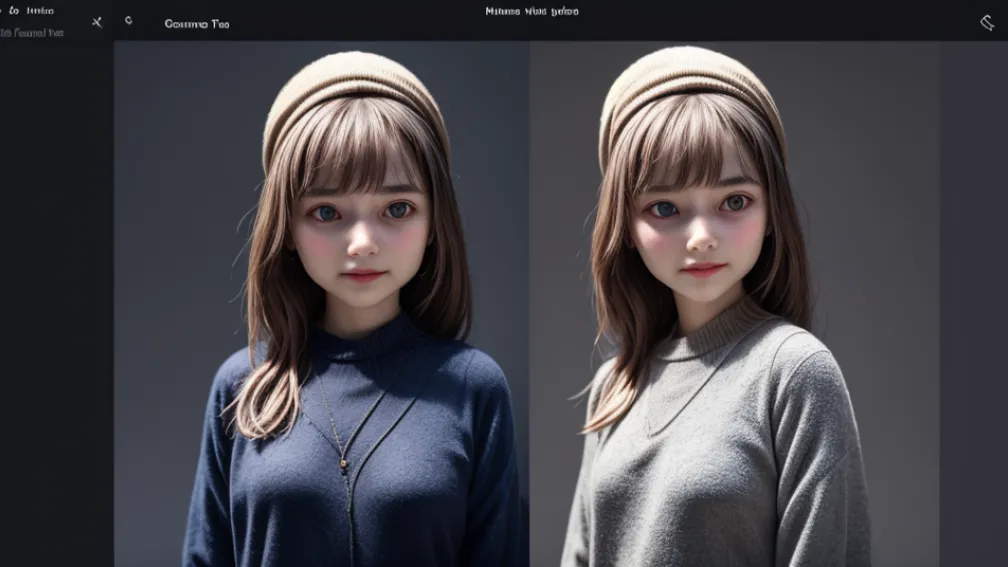1008x567 pixels.
Task: Click the X icon in the top bar
Action: pos(97,22)
